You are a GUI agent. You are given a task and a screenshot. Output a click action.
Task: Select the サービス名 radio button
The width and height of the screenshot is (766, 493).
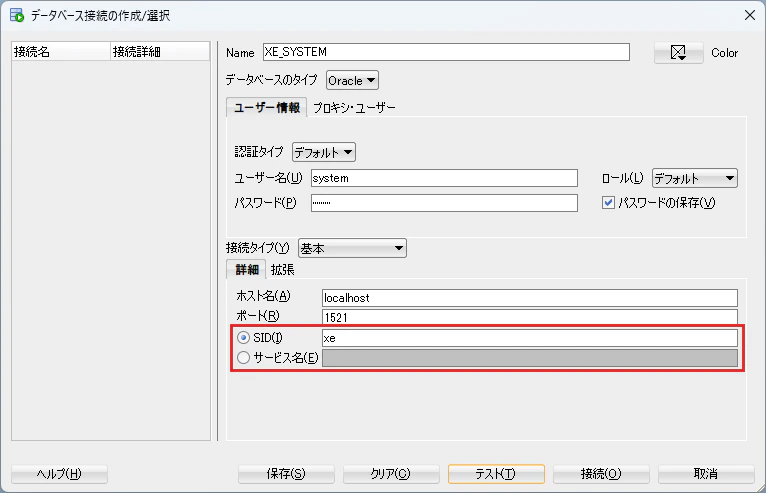pyautogui.click(x=243, y=358)
